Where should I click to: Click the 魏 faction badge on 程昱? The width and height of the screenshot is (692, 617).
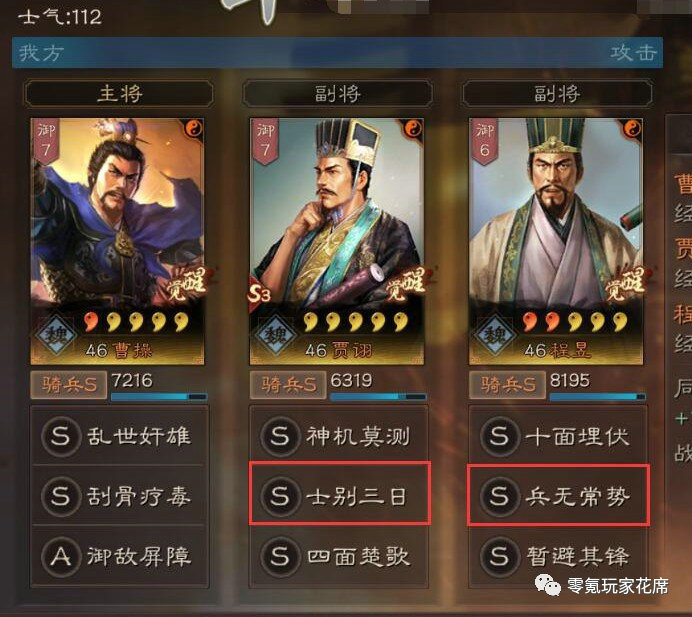pyautogui.click(x=495, y=335)
